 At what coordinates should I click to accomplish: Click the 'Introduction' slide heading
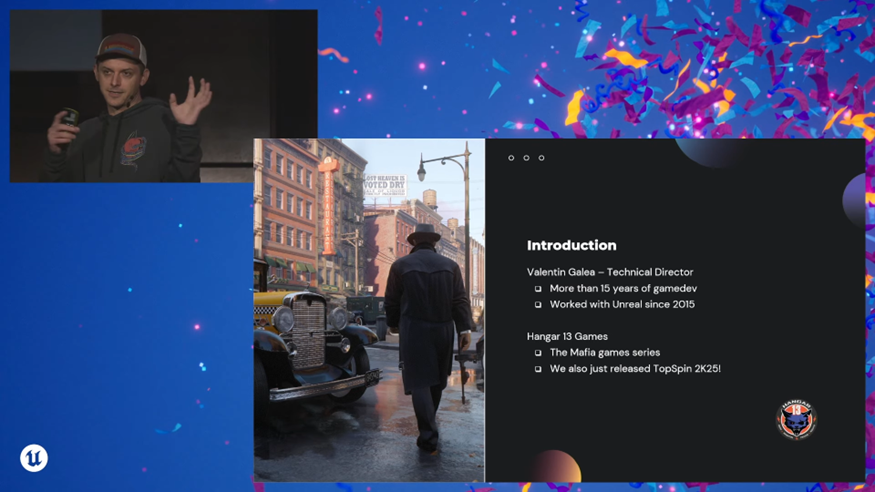(571, 245)
